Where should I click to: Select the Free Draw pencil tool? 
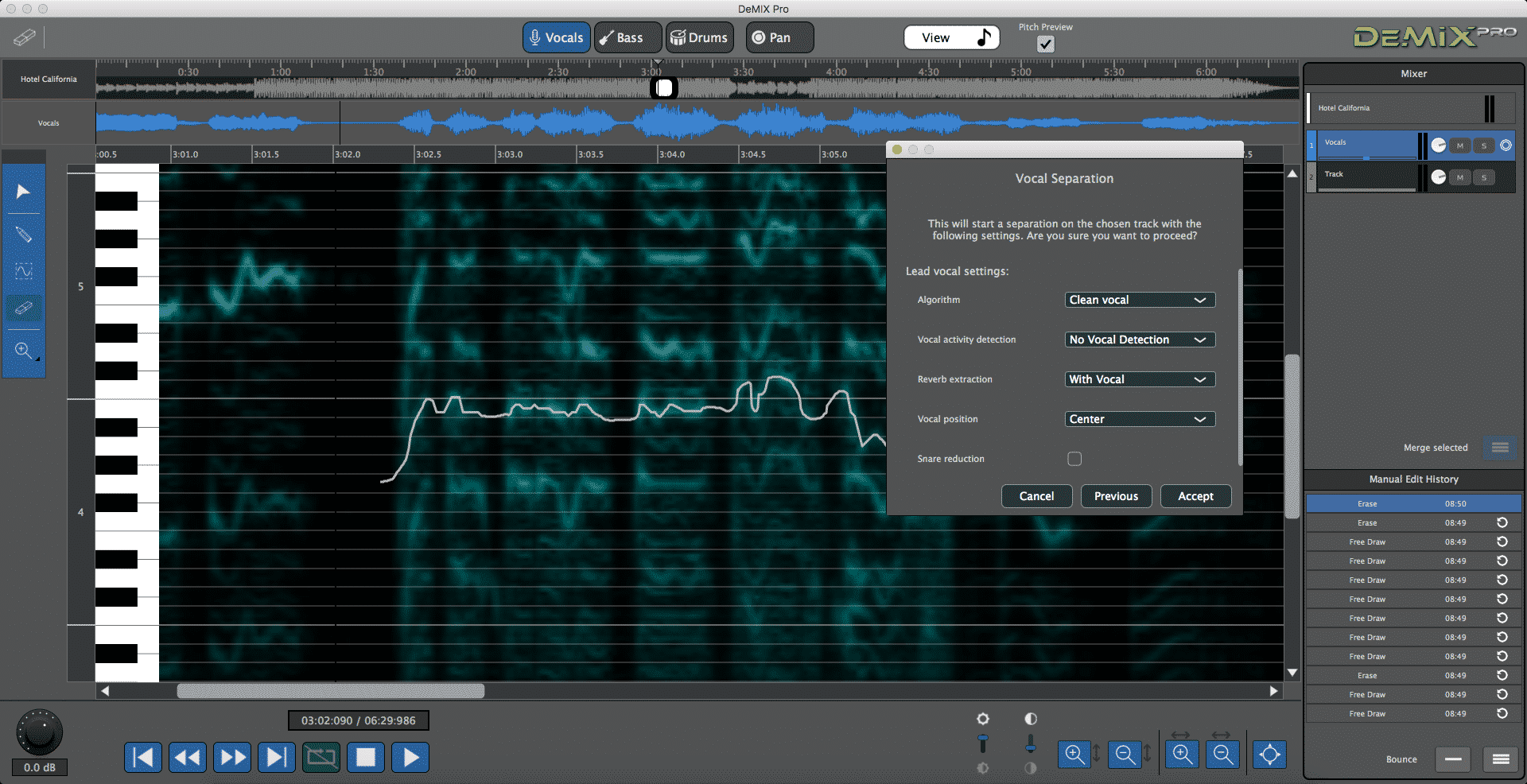[24, 235]
